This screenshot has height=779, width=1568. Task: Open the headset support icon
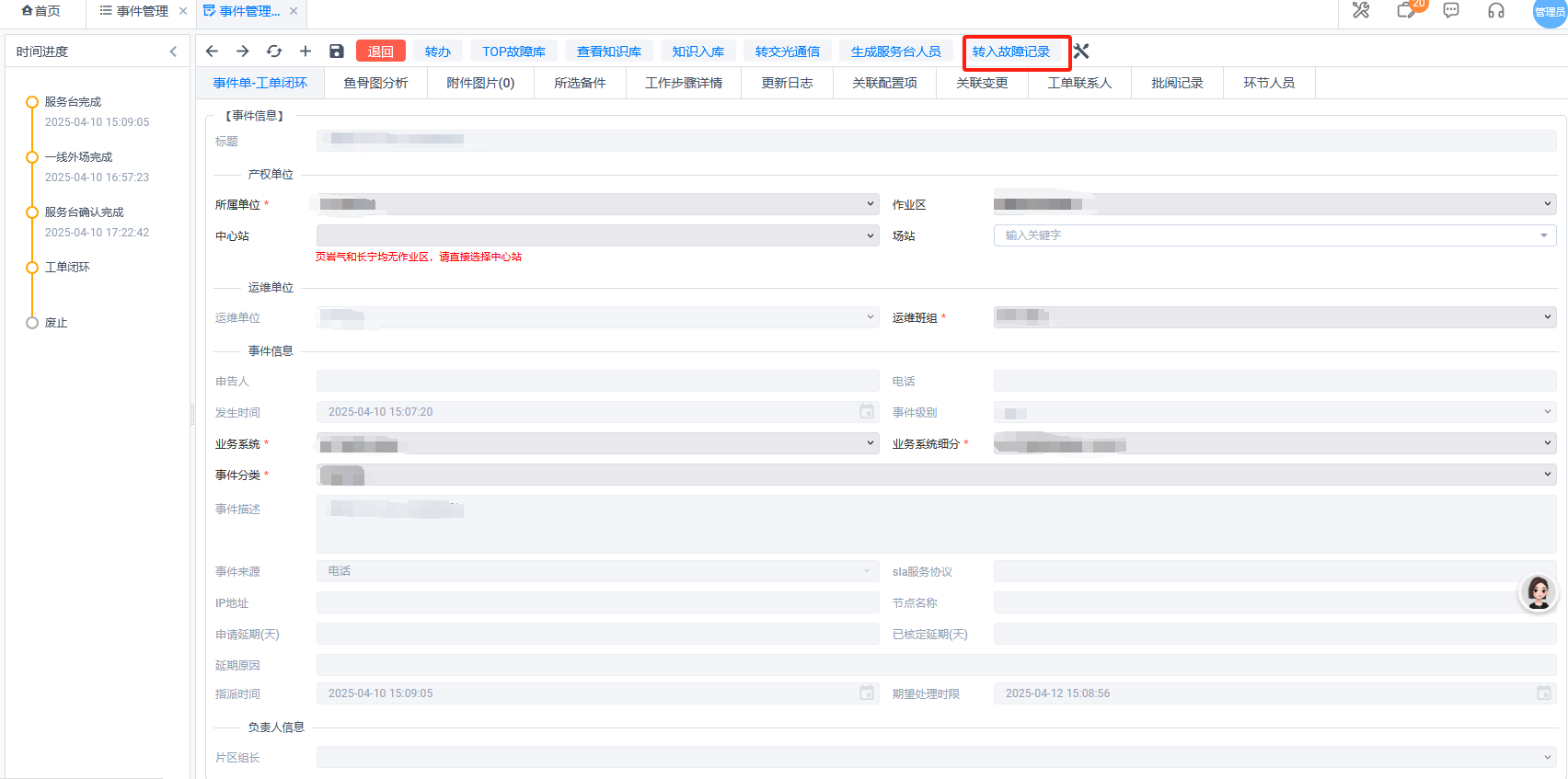click(x=1496, y=11)
